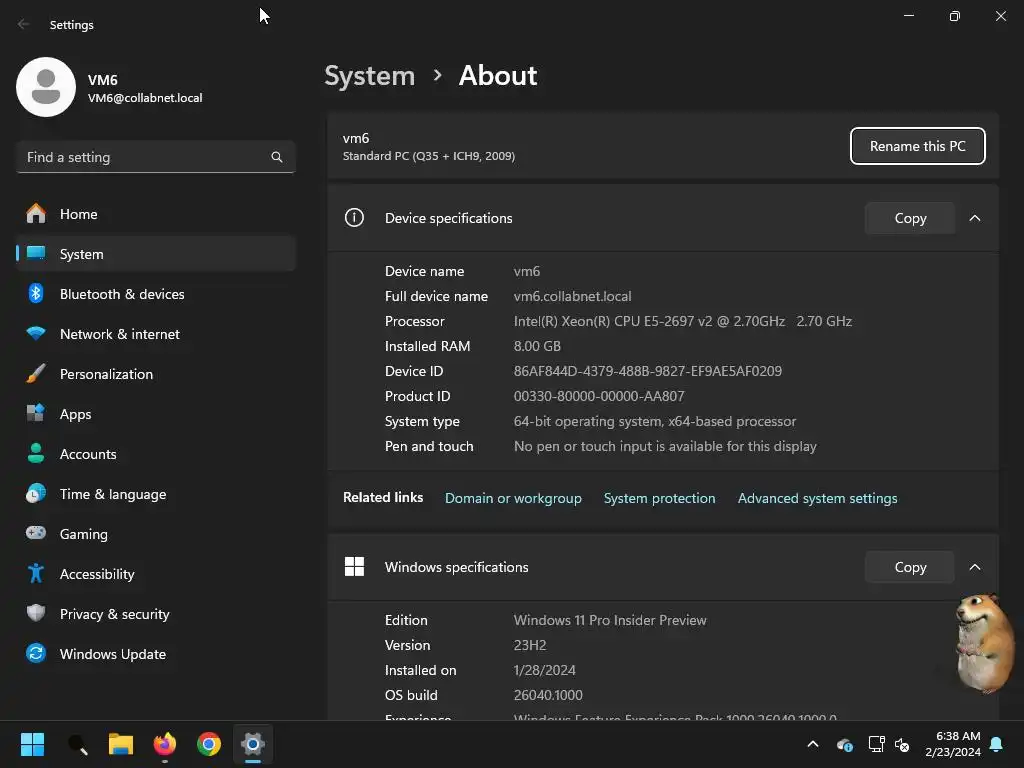Screen dimensions: 1024x768
Task: Click OS build value 26040.1000
Action: (x=548, y=696)
